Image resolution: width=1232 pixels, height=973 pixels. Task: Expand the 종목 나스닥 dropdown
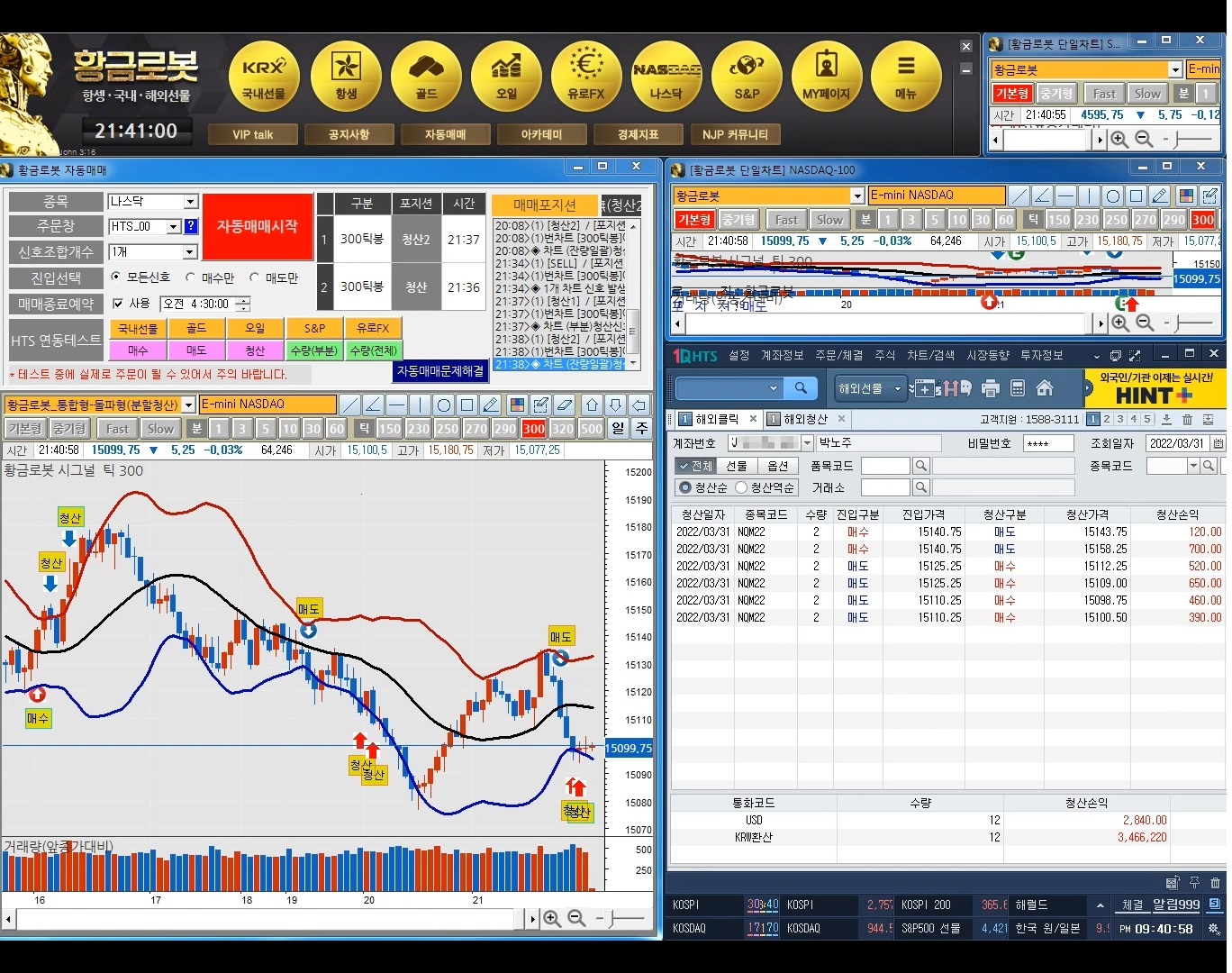point(190,202)
